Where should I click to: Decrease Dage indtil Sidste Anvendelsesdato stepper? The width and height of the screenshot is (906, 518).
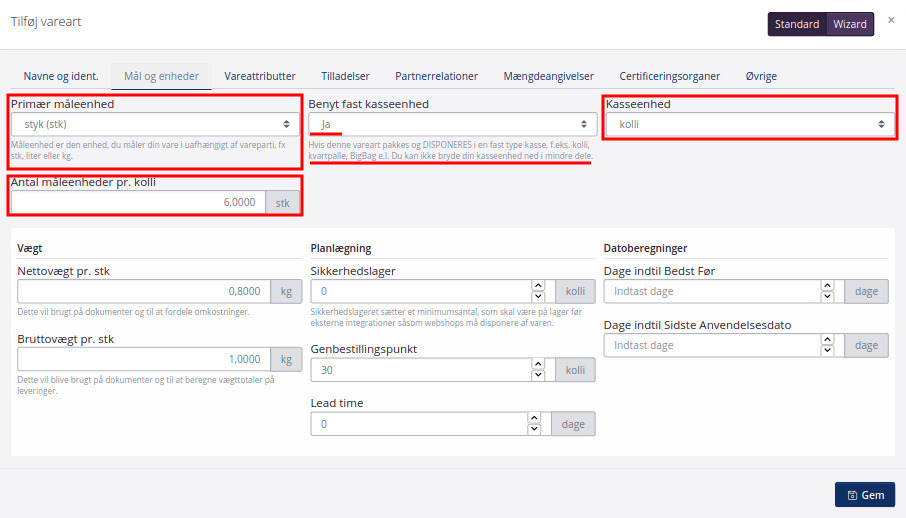pos(827,351)
